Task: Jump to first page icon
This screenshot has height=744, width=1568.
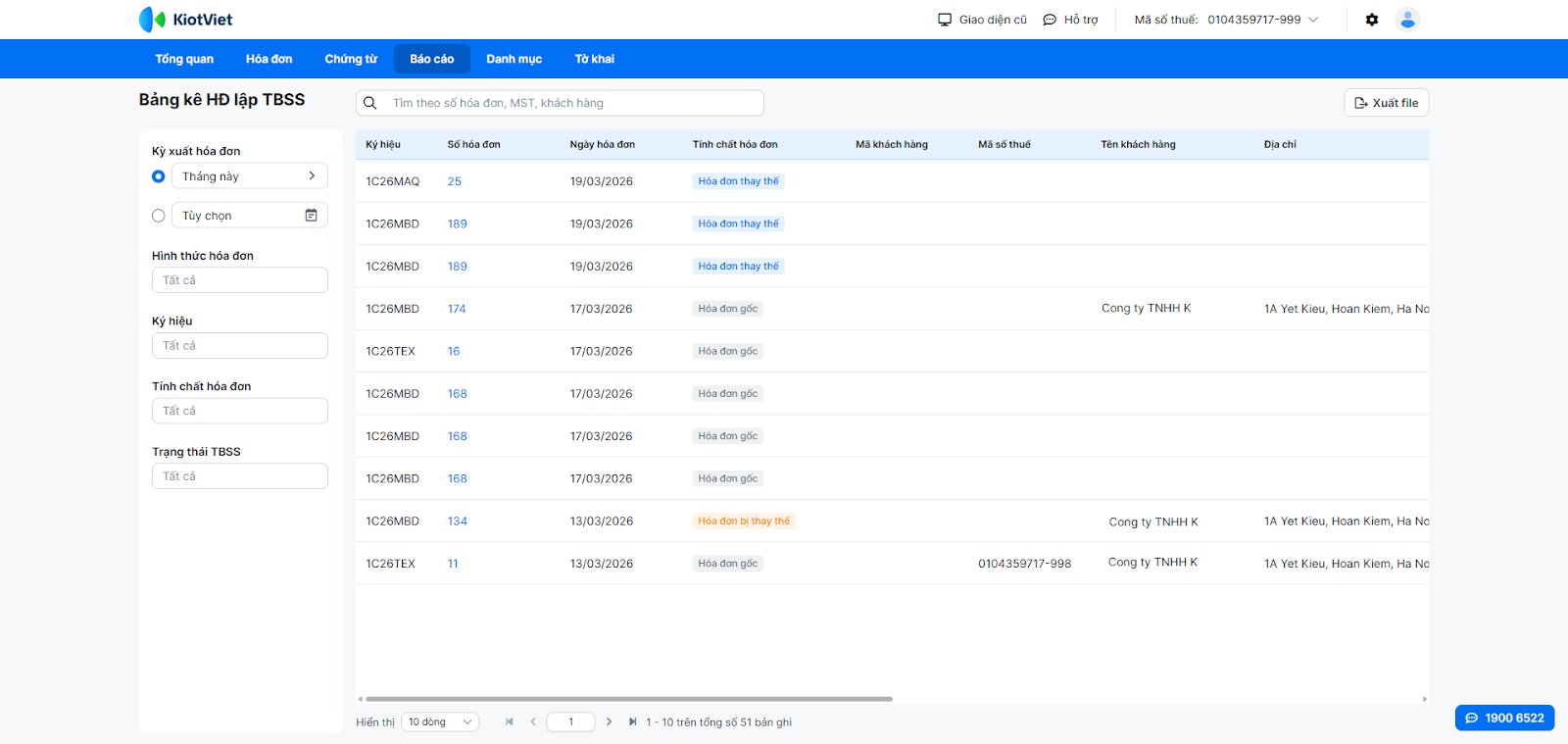Action: coord(510,722)
